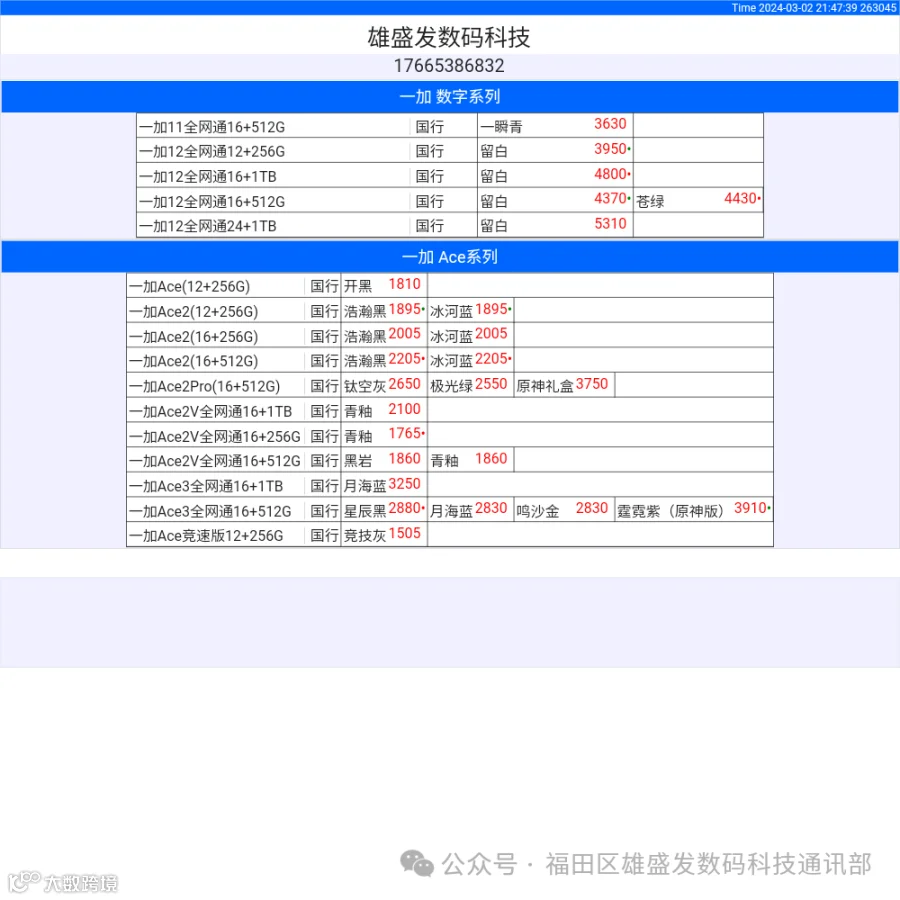Viewport: 900px width, 900px height.
Task: Click 国行 in the 一加11 row
Action: (x=430, y=127)
